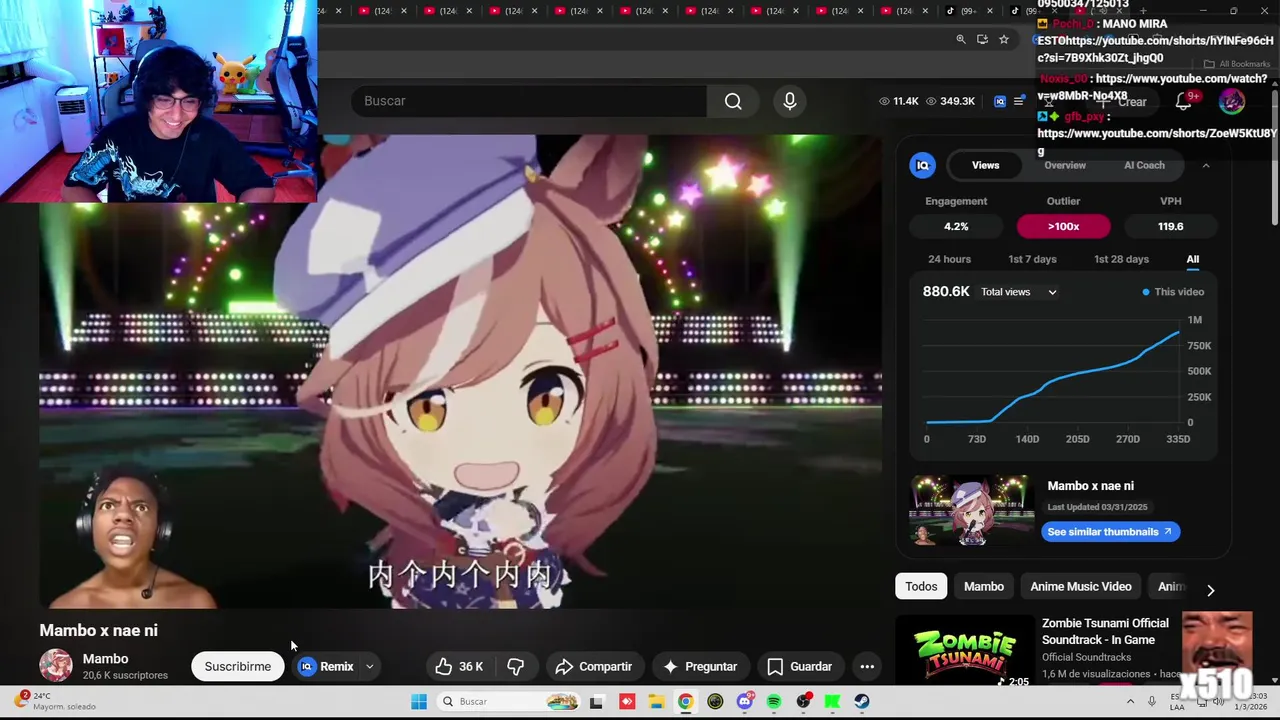Bookmark this page with the star icon
Screen dimensions: 1280x720
click(1004, 39)
